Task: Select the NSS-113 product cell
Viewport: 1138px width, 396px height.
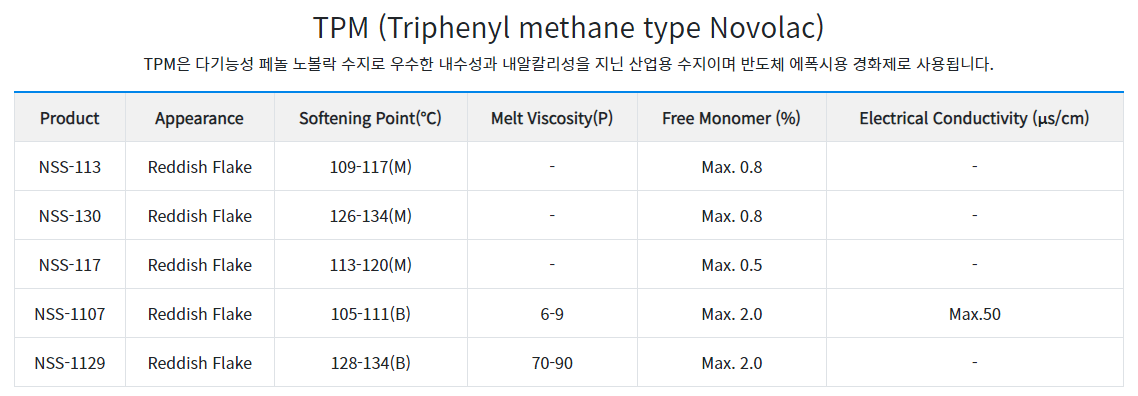Action: (x=70, y=167)
